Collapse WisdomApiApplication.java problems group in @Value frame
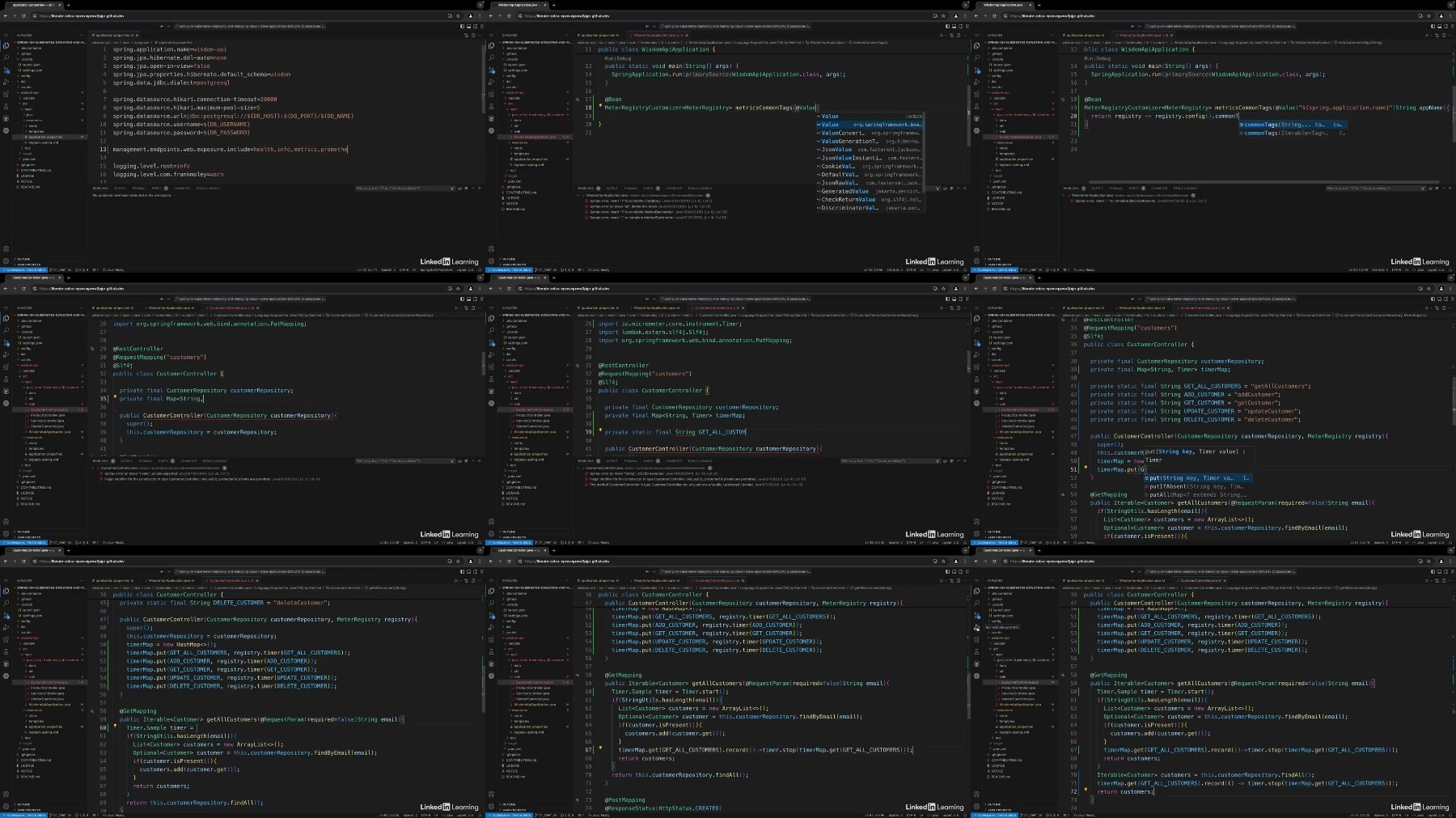Viewport: 1456px width, 818px height. pos(578,195)
